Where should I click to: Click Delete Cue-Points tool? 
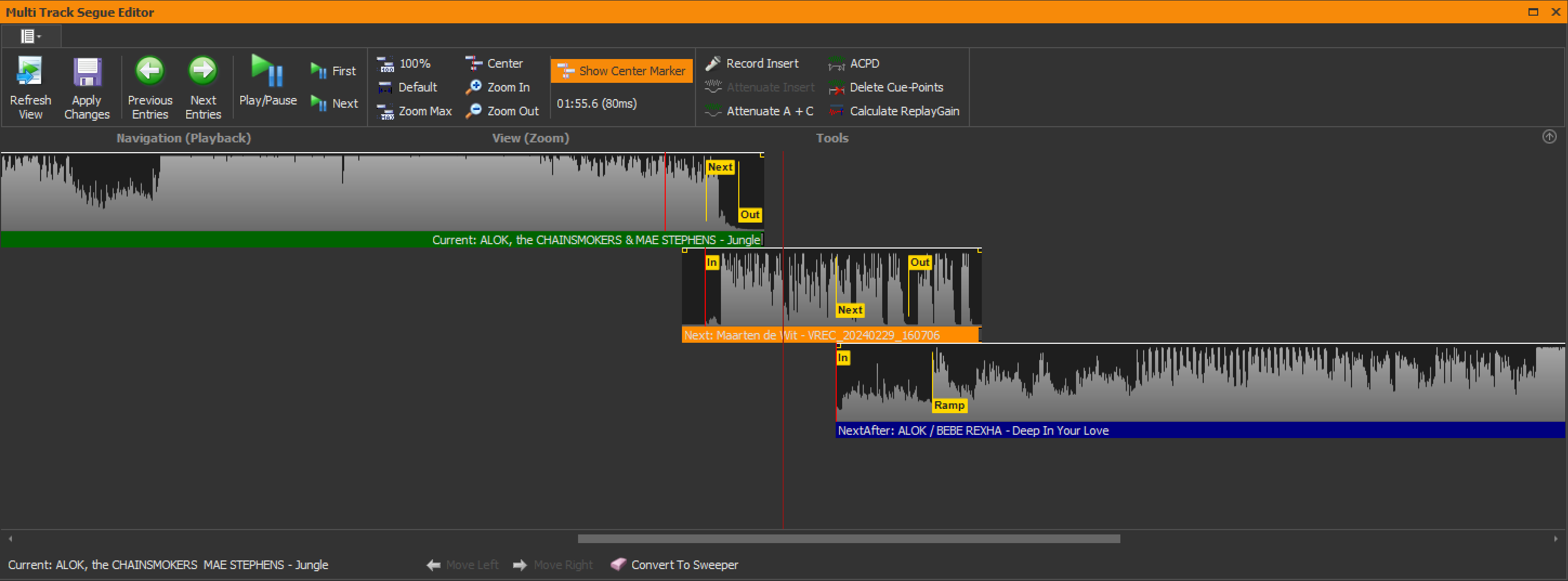click(885, 87)
